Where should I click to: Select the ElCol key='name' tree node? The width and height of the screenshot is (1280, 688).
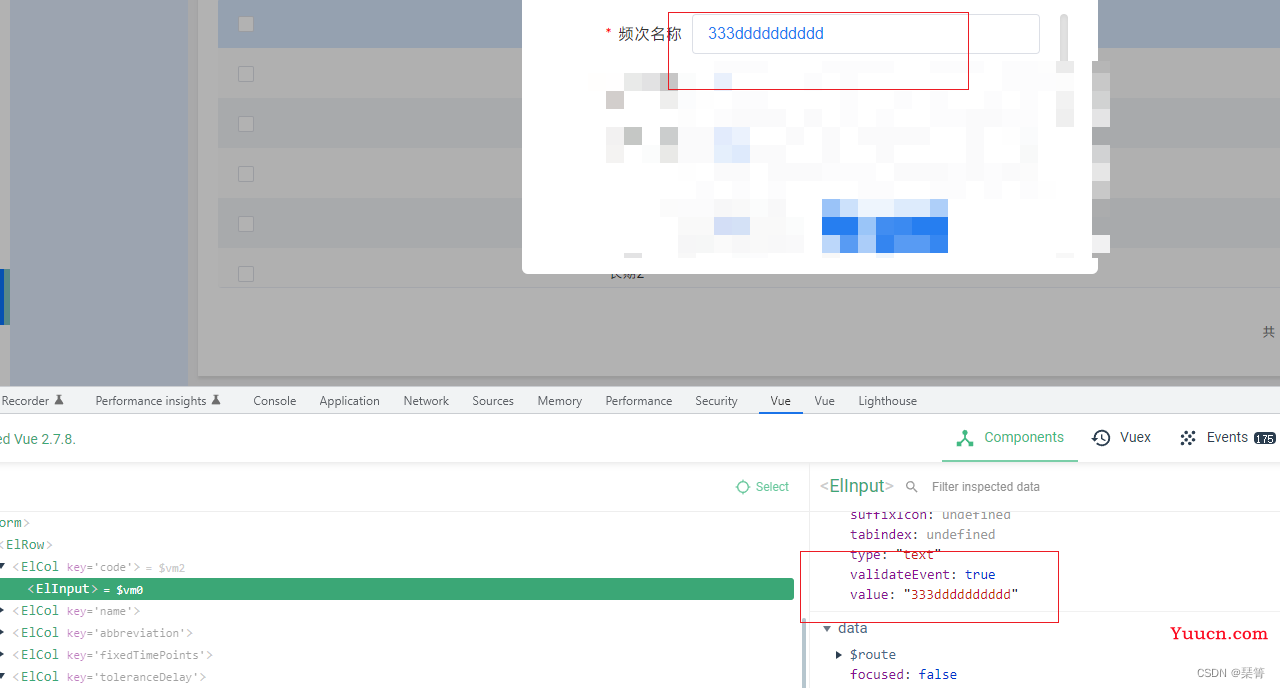[x=76, y=611]
